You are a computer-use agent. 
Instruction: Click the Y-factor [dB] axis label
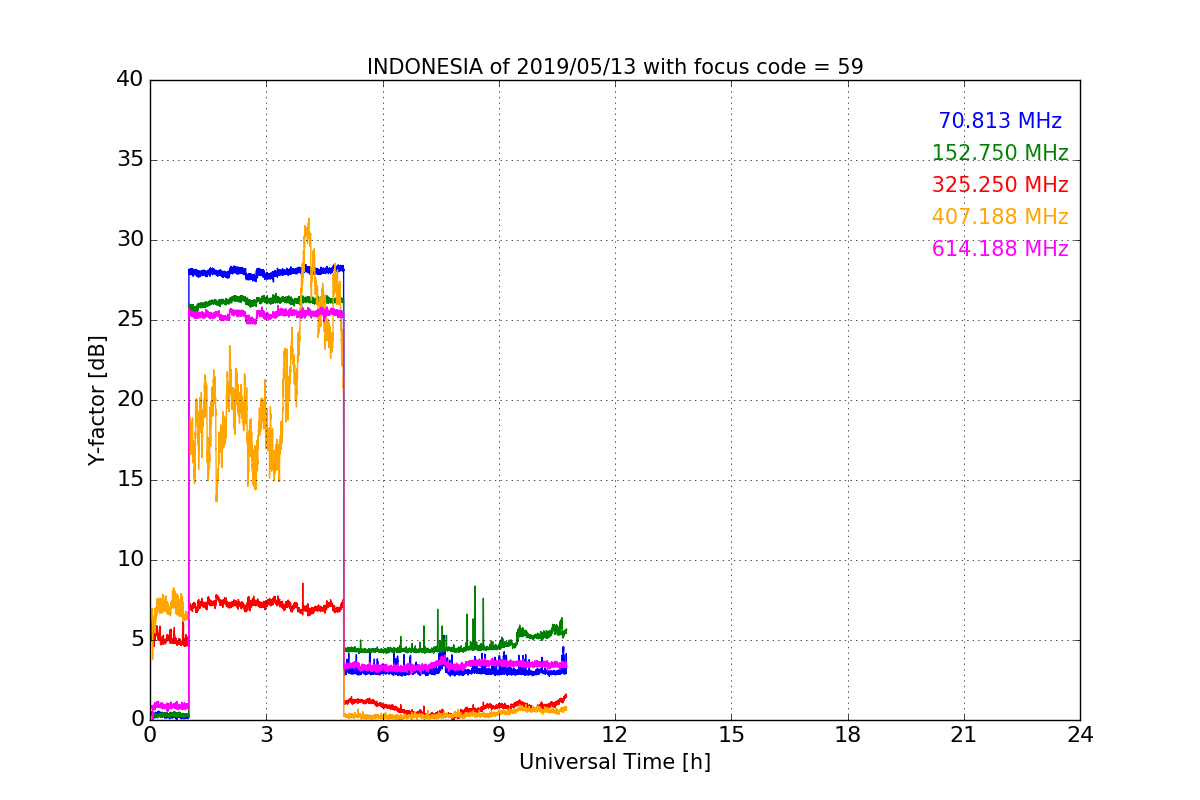tap(97, 400)
